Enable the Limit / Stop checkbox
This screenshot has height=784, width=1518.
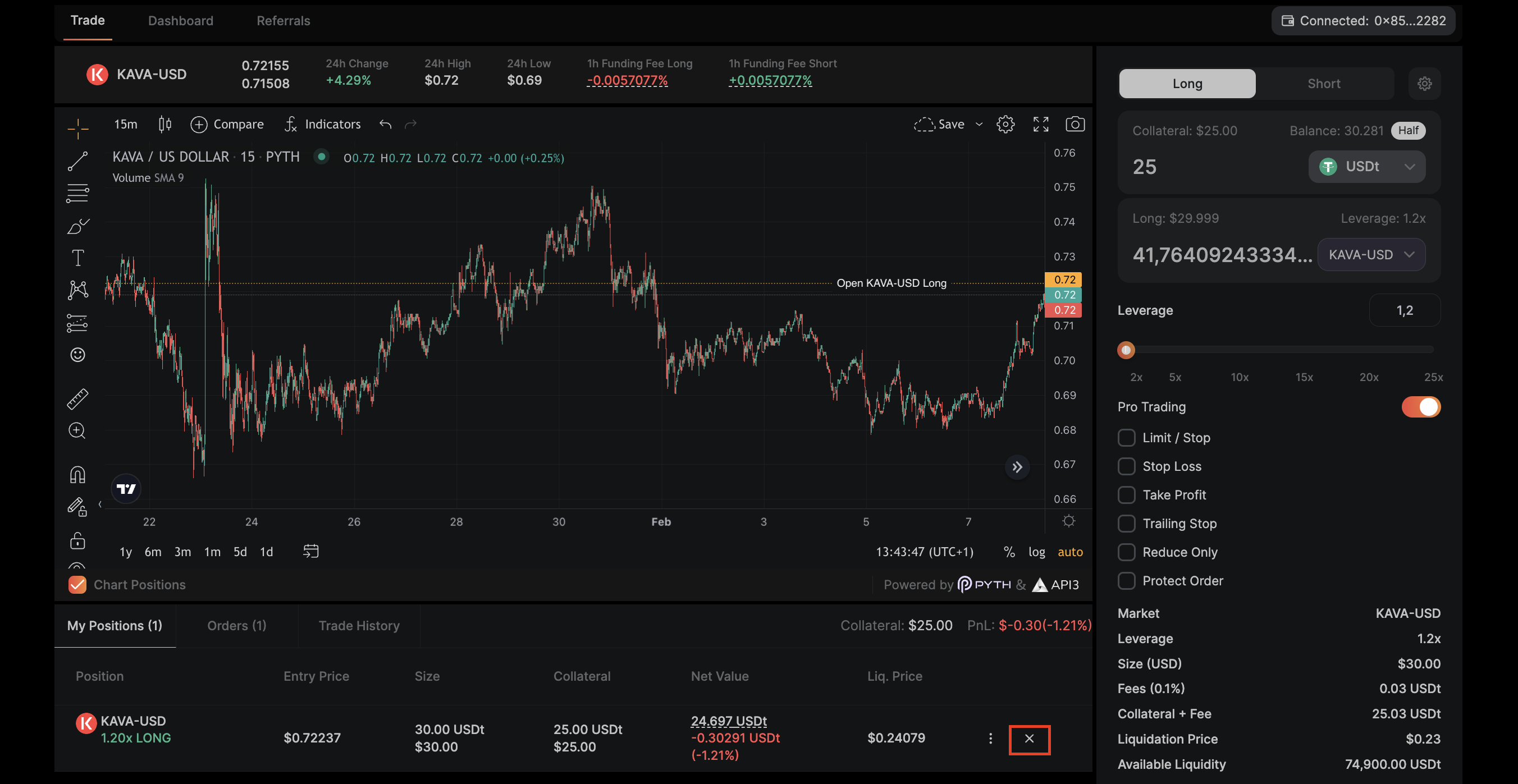tap(1126, 438)
